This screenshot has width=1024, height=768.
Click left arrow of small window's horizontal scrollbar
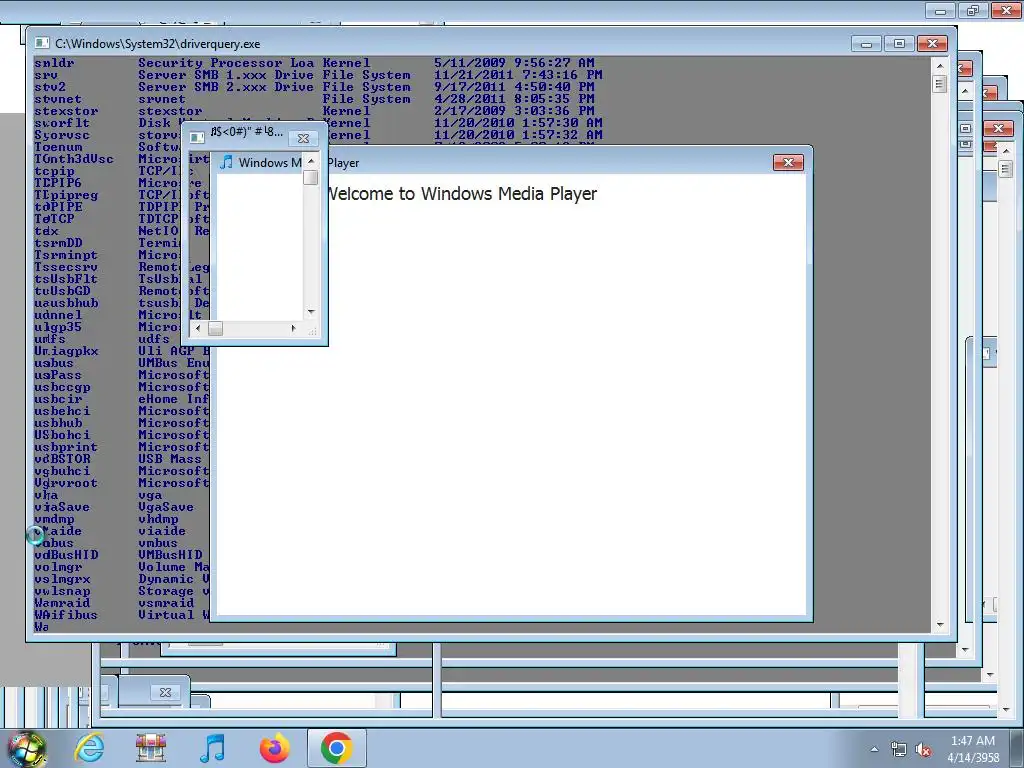coord(199,328)
